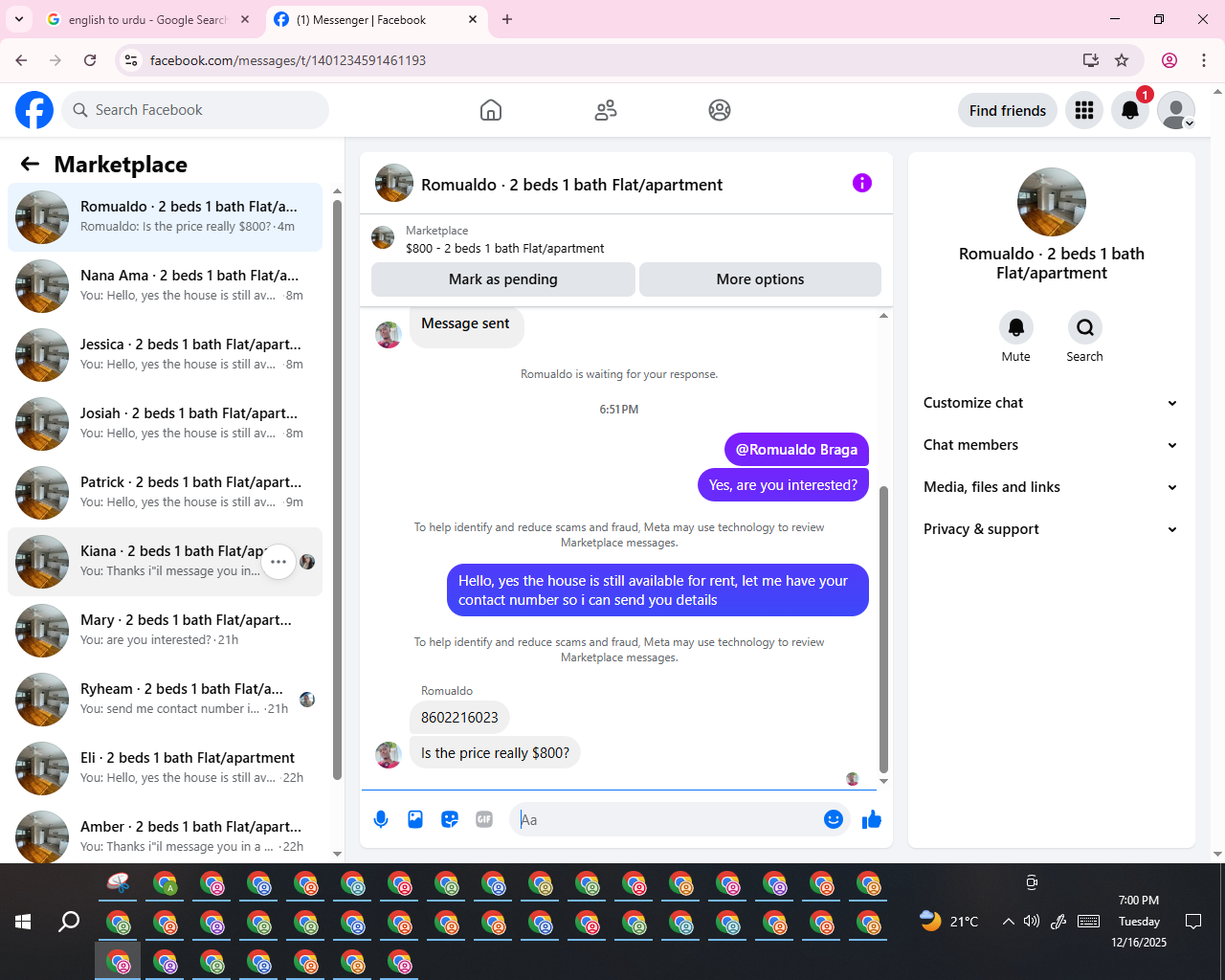Send a thumbs up like

(x=872, y=819)
